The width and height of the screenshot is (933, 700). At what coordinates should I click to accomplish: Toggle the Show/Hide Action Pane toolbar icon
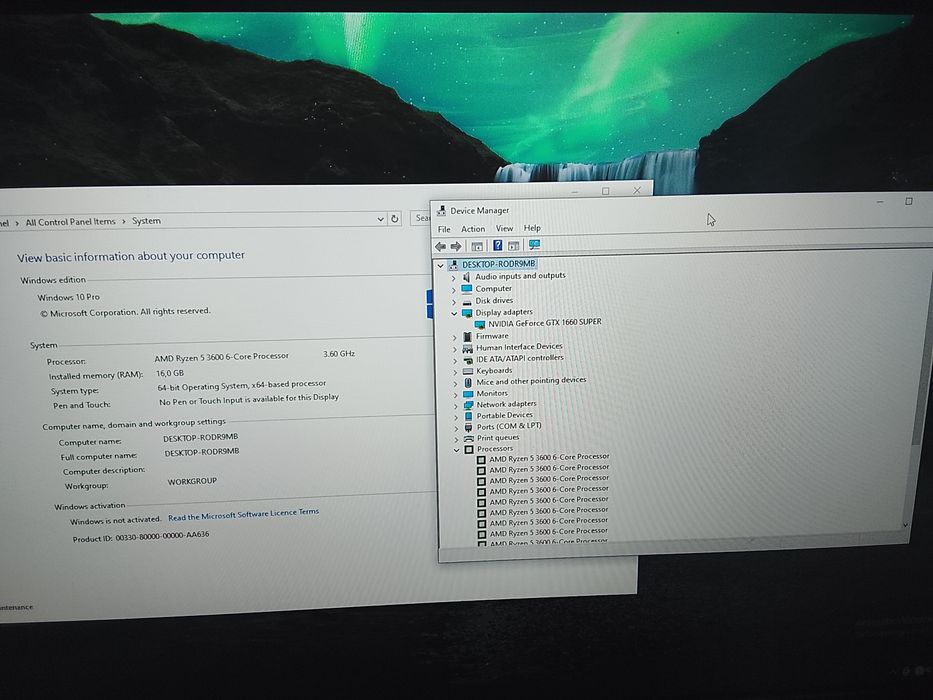click(x=514, y=245)
